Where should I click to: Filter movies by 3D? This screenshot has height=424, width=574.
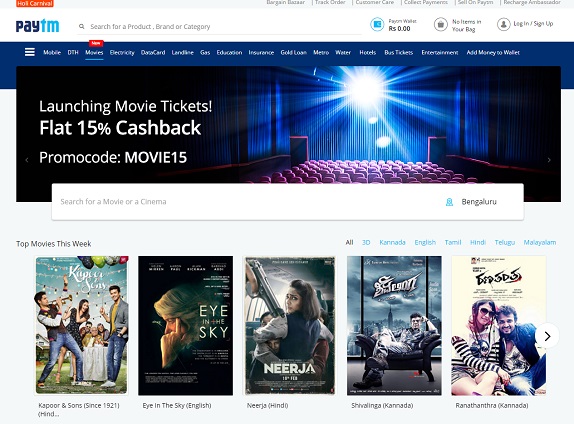point(366,242)
